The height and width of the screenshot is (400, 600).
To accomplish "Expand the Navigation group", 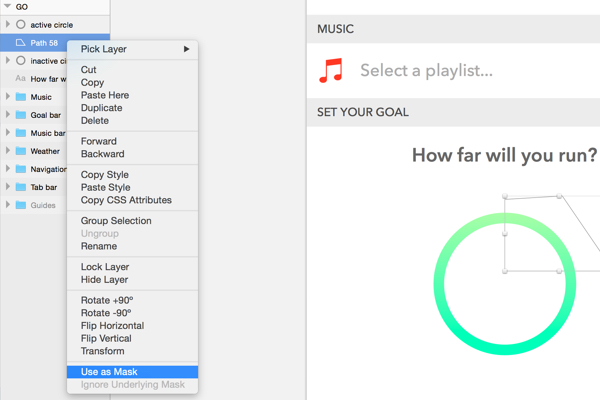I will (8, 168).
